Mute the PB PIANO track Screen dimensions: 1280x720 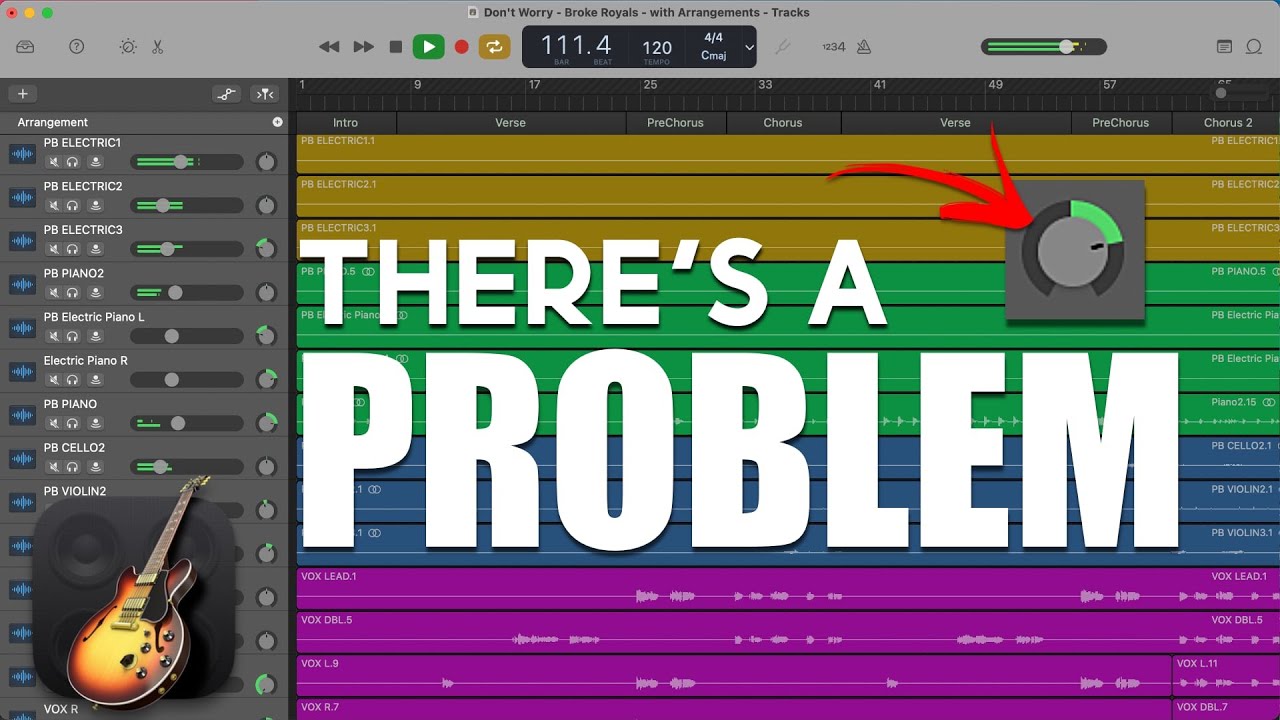click(54, 423)
